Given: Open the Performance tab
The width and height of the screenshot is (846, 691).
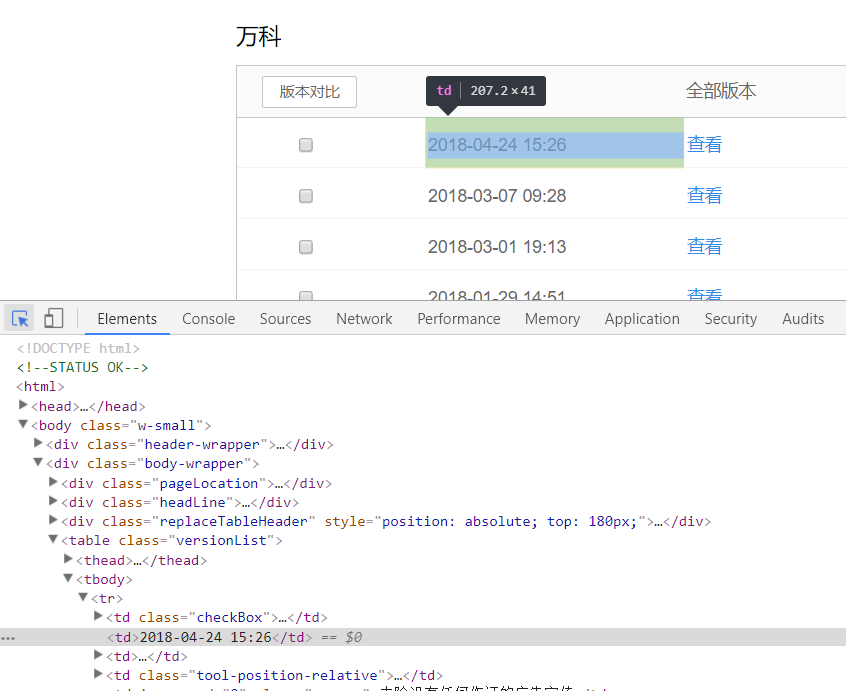Looking at the screenshot, I should (459, 319).
